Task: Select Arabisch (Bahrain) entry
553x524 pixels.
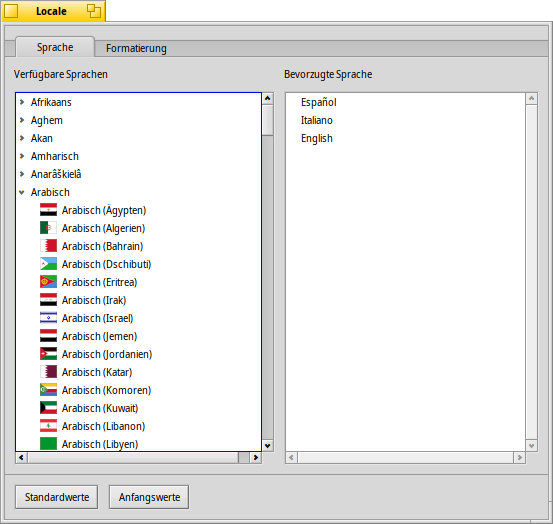Action: point(139,246)
